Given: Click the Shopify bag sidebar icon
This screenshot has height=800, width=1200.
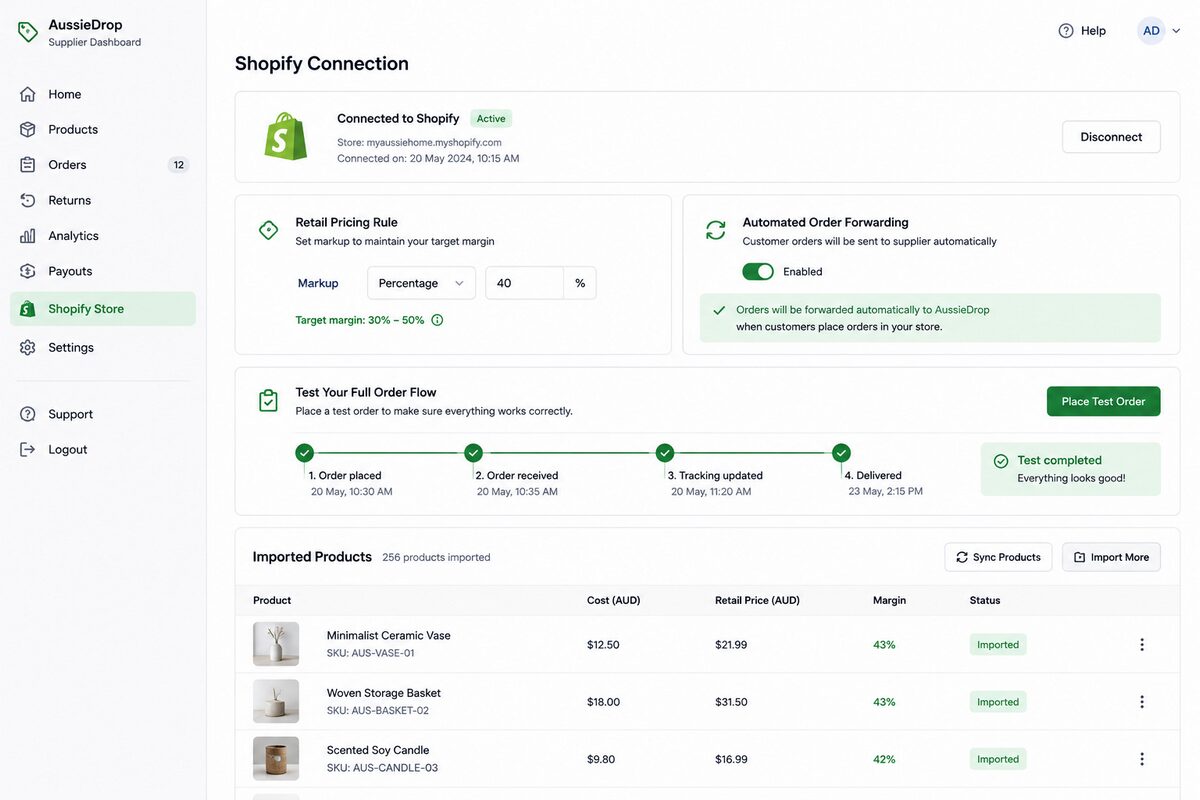Looking at the screenshot, I should pos(28,309).
